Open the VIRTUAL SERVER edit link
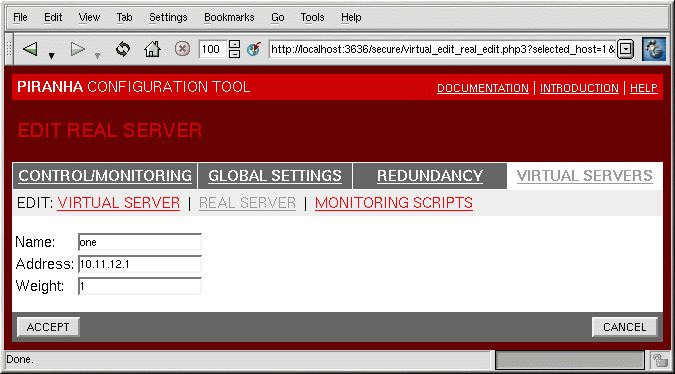The height and width of the screenshot is (374, 675). click(x=118, y=203)
